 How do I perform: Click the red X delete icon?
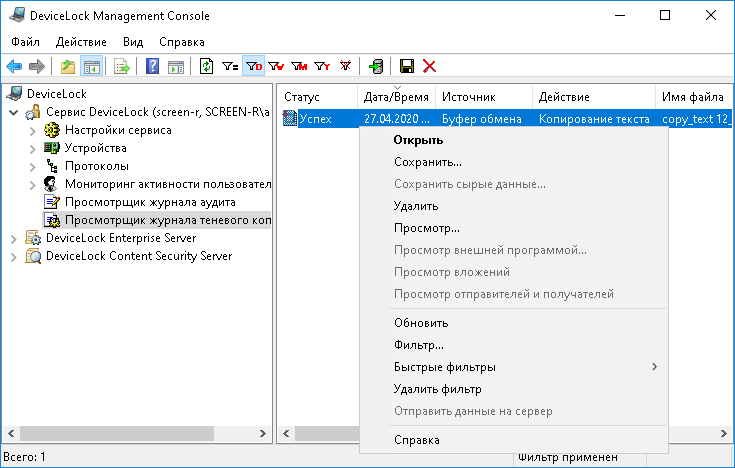click(430, 66)
